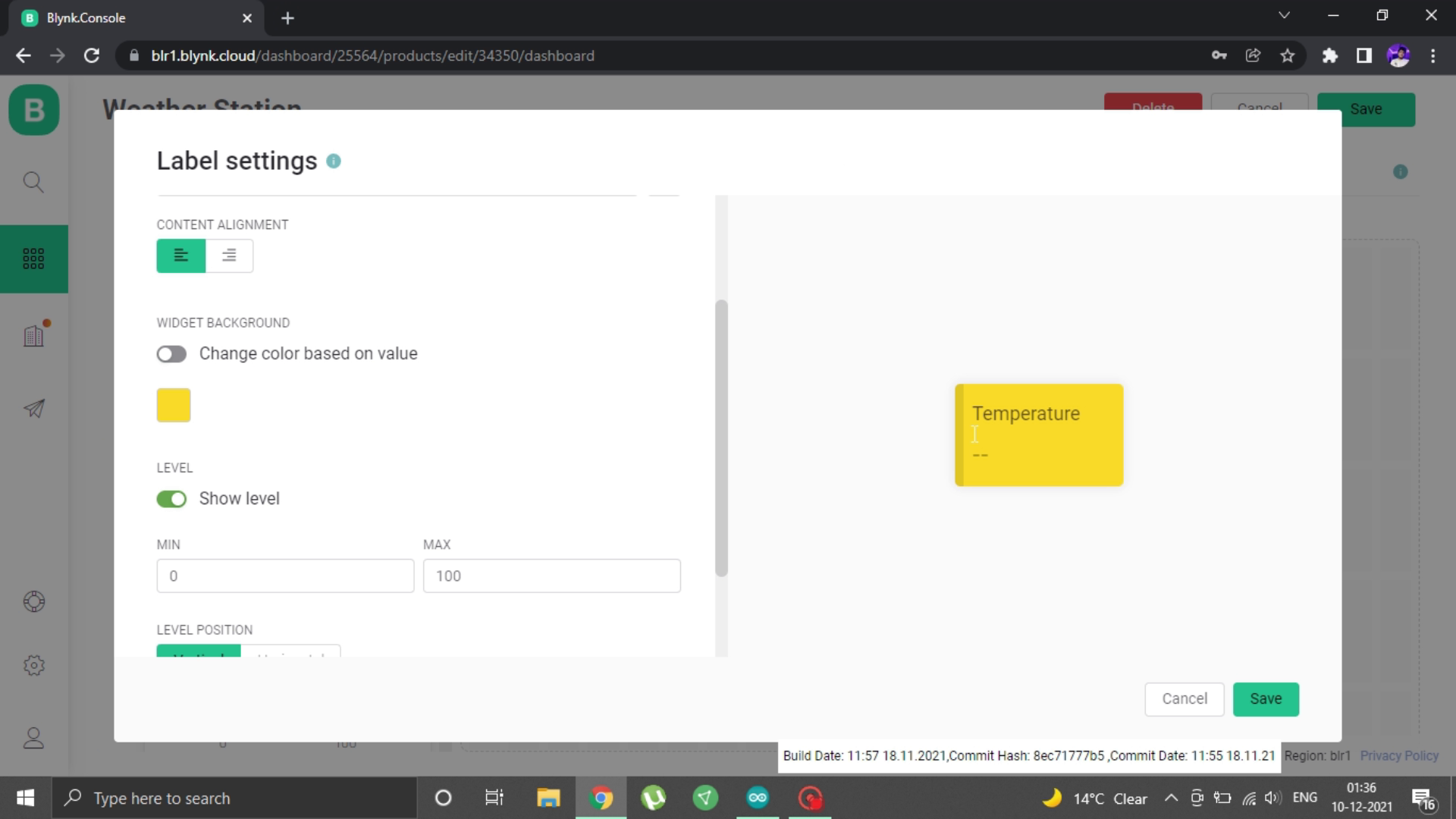Select left content alignment icon

[180, 256]
